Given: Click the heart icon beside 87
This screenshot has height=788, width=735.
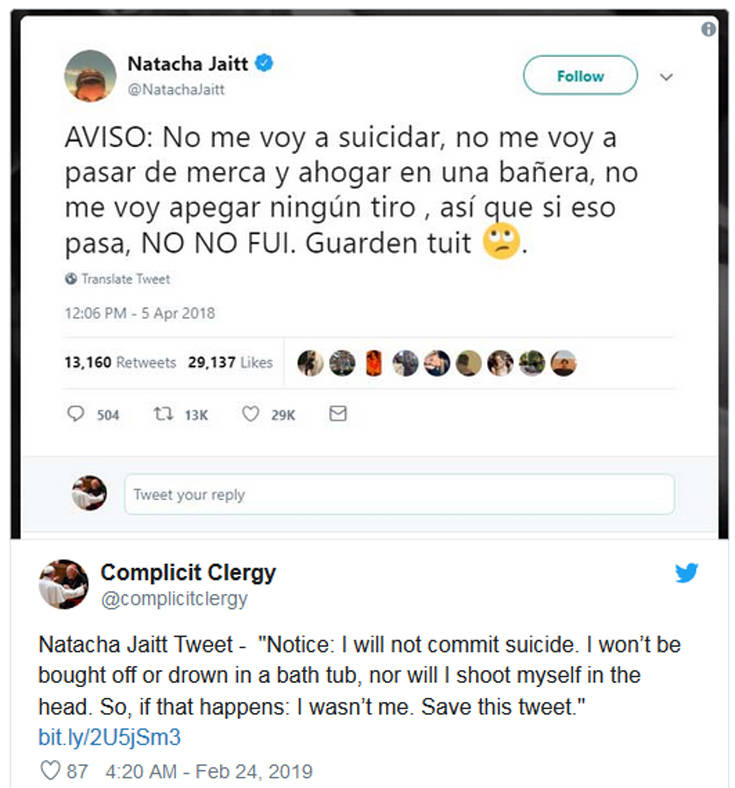Looking at the screenshot, I should click(x=50, y=770).
